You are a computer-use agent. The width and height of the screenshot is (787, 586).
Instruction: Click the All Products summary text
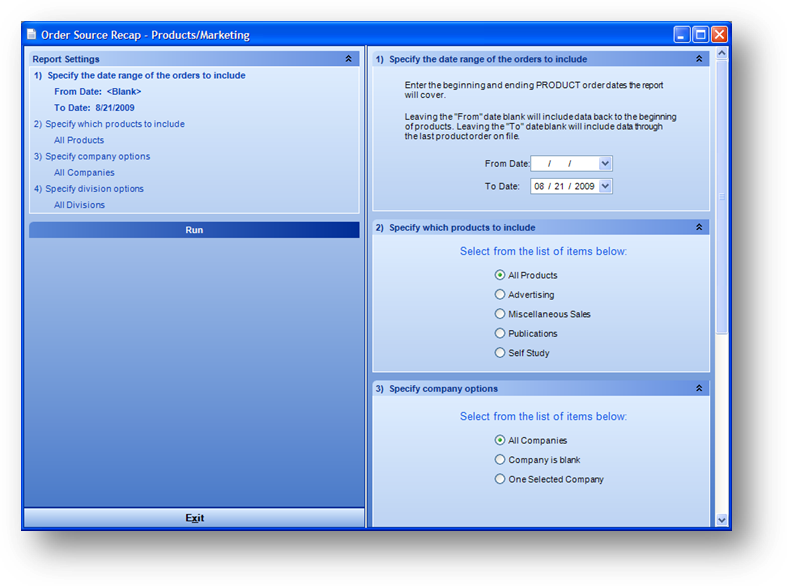point(79,140)
